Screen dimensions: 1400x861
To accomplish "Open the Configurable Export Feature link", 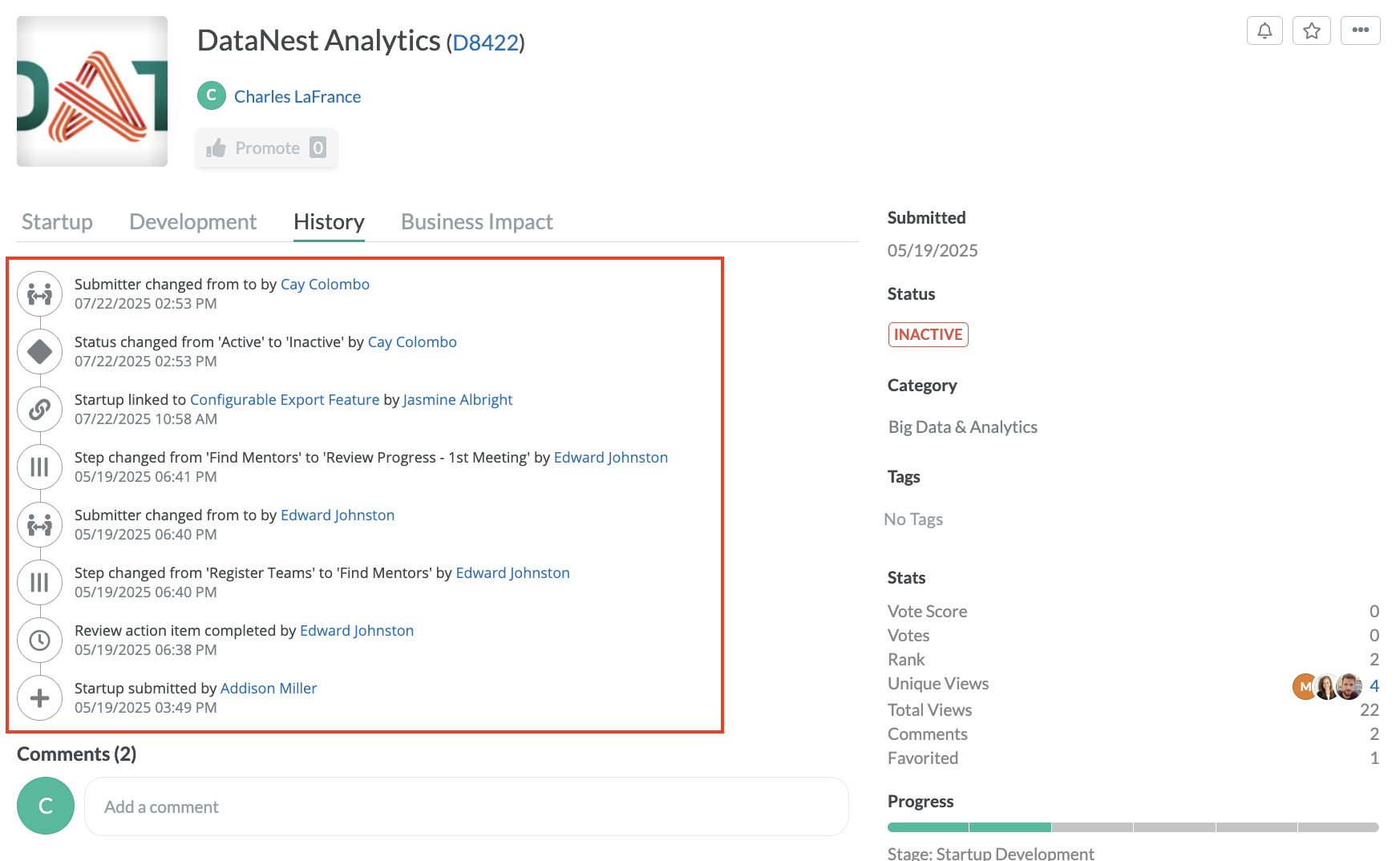I will tap(285, 400).
